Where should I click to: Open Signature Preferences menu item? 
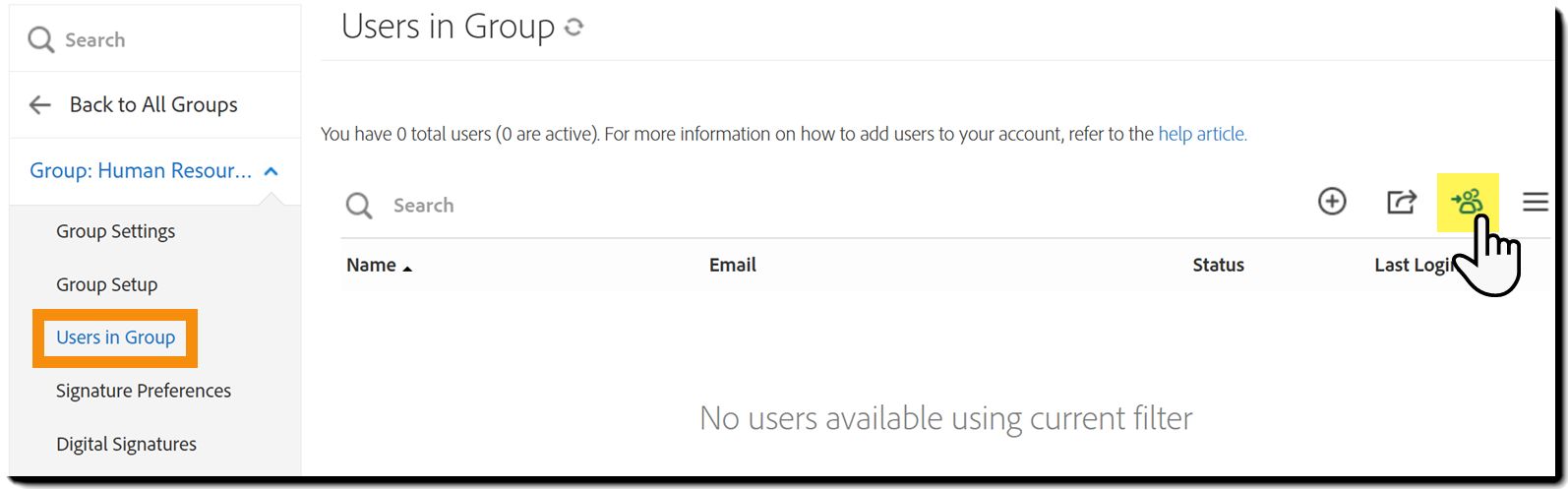click(144, 391)
